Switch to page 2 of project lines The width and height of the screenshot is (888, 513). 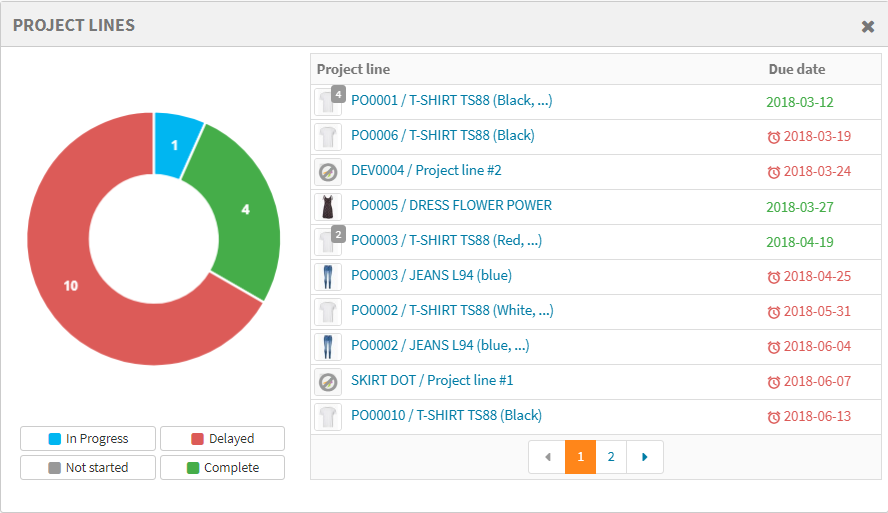point(610,457)
